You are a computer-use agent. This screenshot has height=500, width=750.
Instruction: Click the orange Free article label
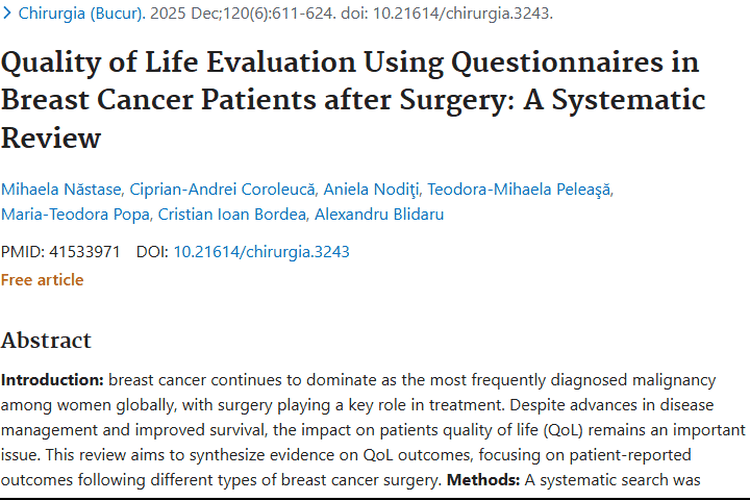(x=42, y=280)
